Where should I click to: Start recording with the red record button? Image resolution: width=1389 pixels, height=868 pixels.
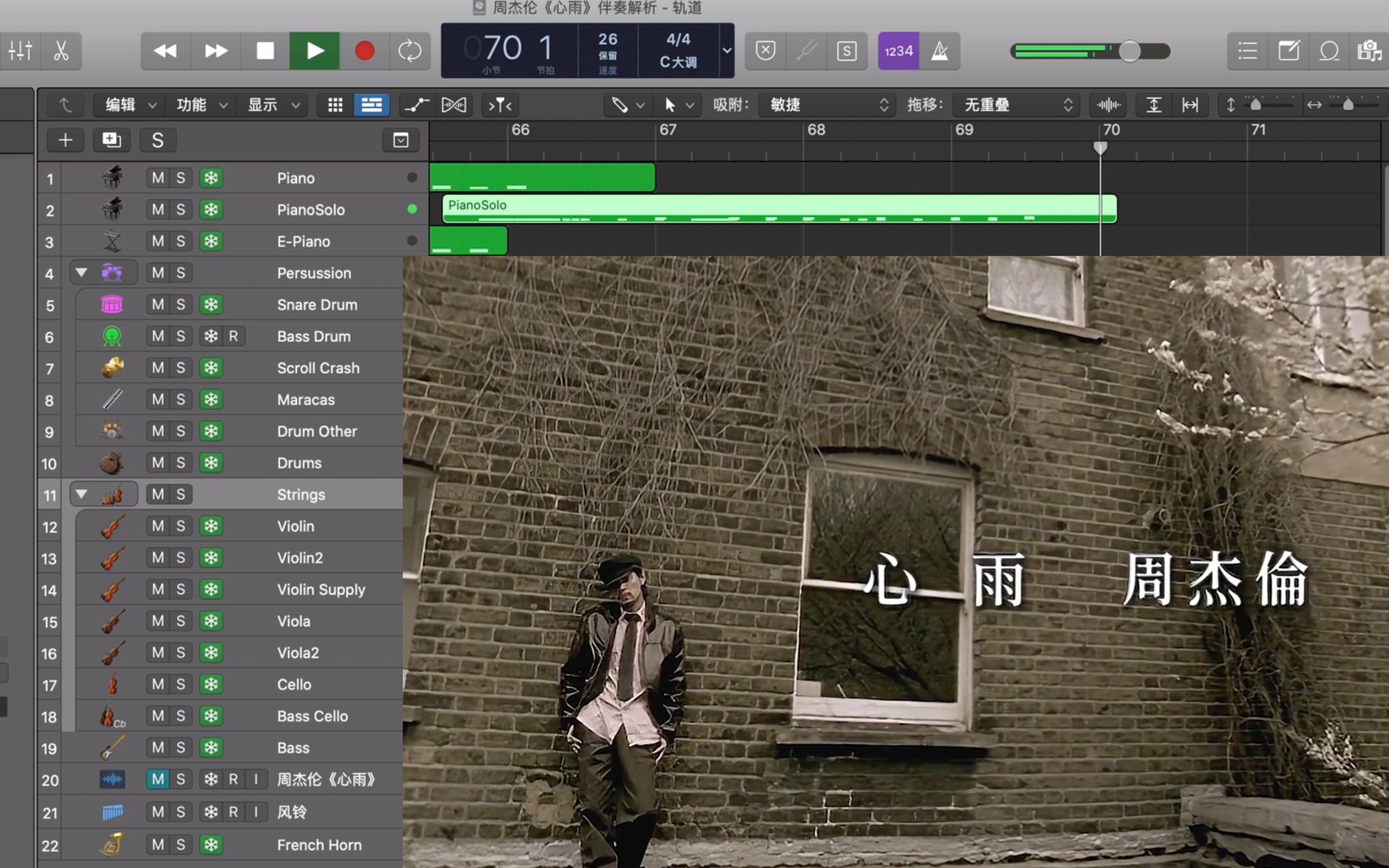point(364,51)
